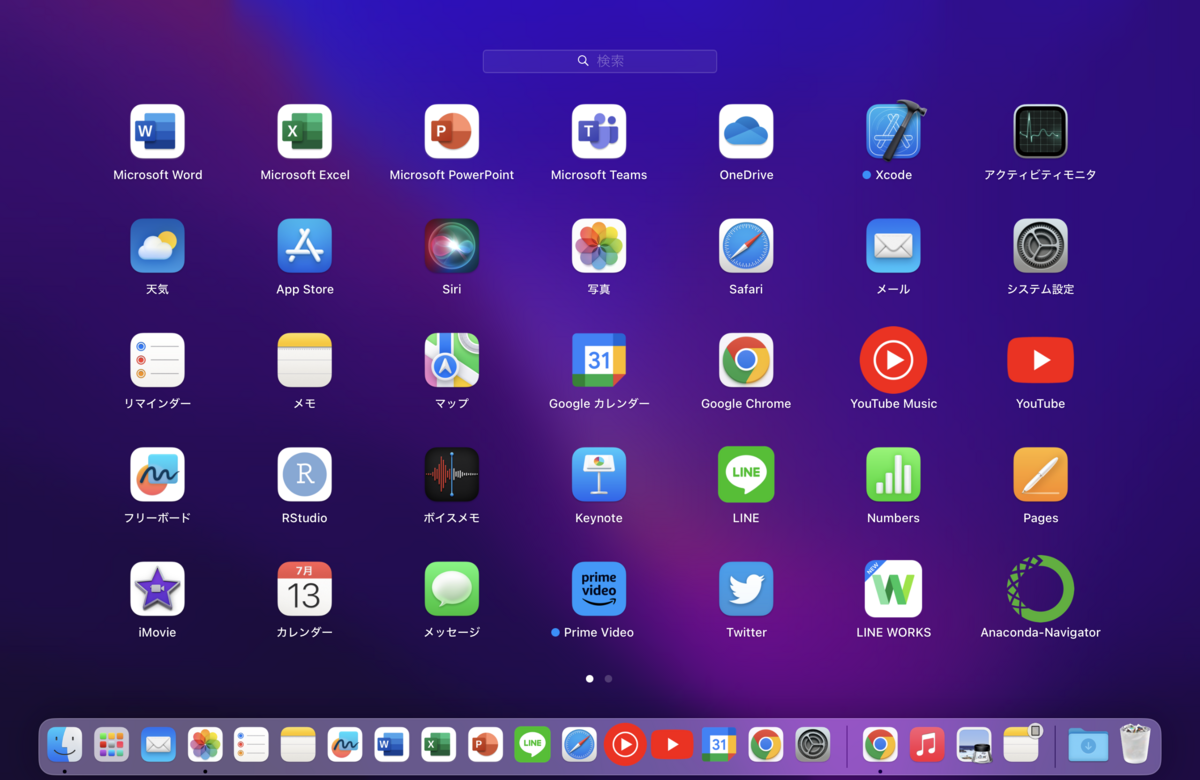This screenshot has width=1200, height=780.
Task: Open メール app in the Launchpad grid
Action: (893, 246)
